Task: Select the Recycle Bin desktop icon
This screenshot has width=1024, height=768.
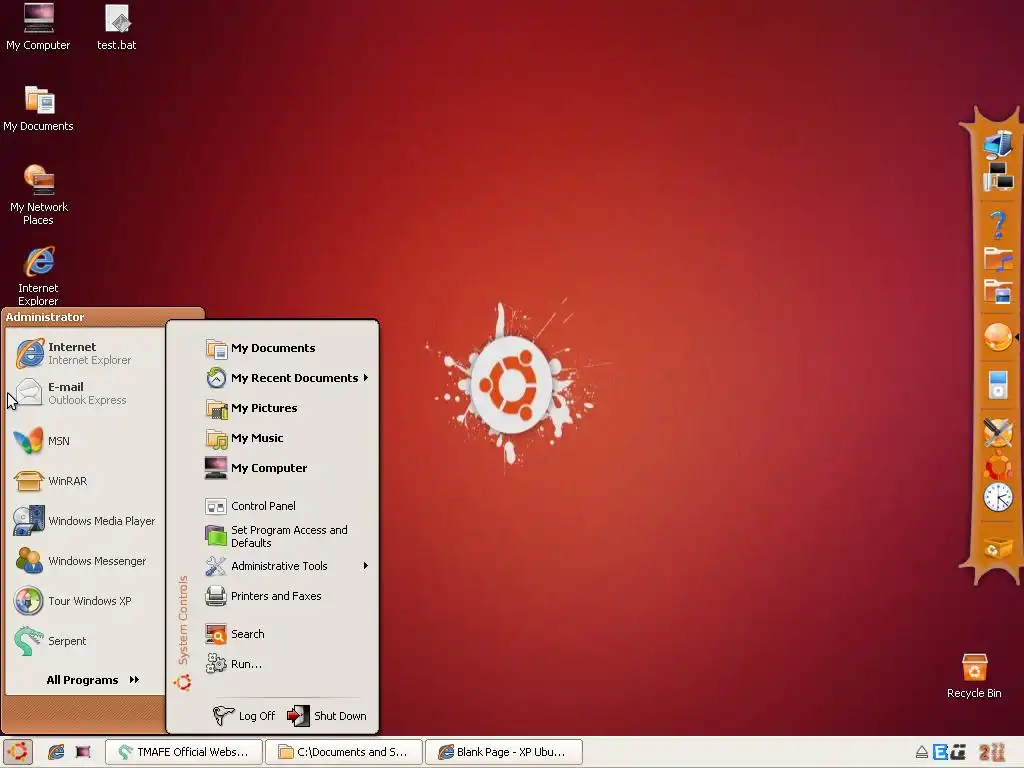Action: (974, 677)
